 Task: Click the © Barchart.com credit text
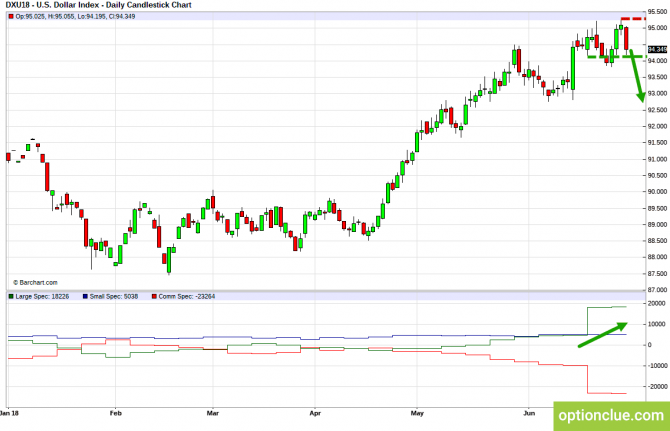(35, 283)
